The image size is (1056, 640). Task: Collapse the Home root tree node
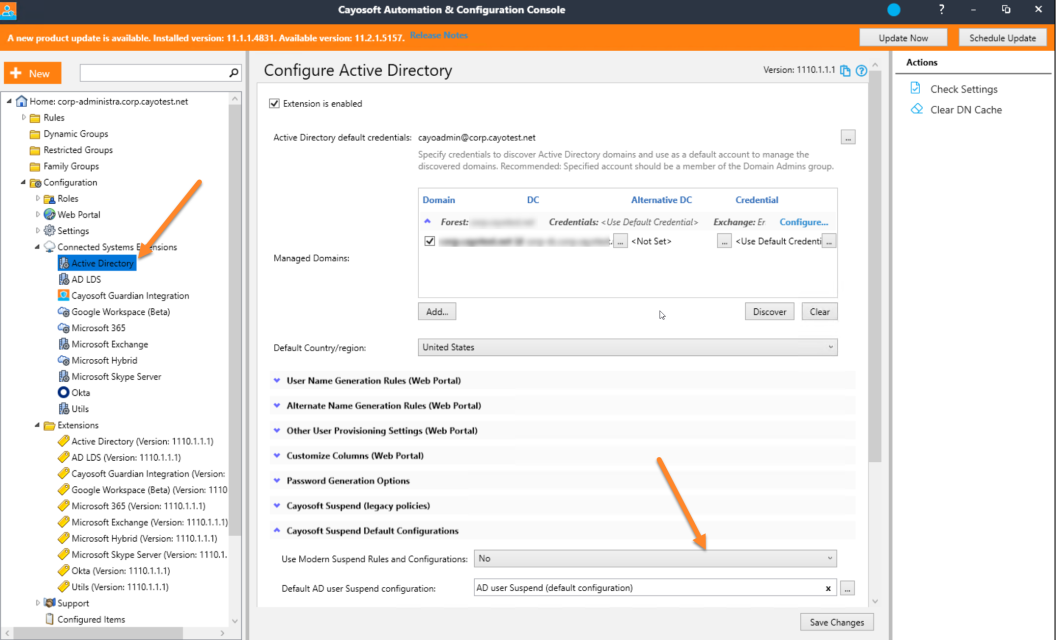click(9, 101)
